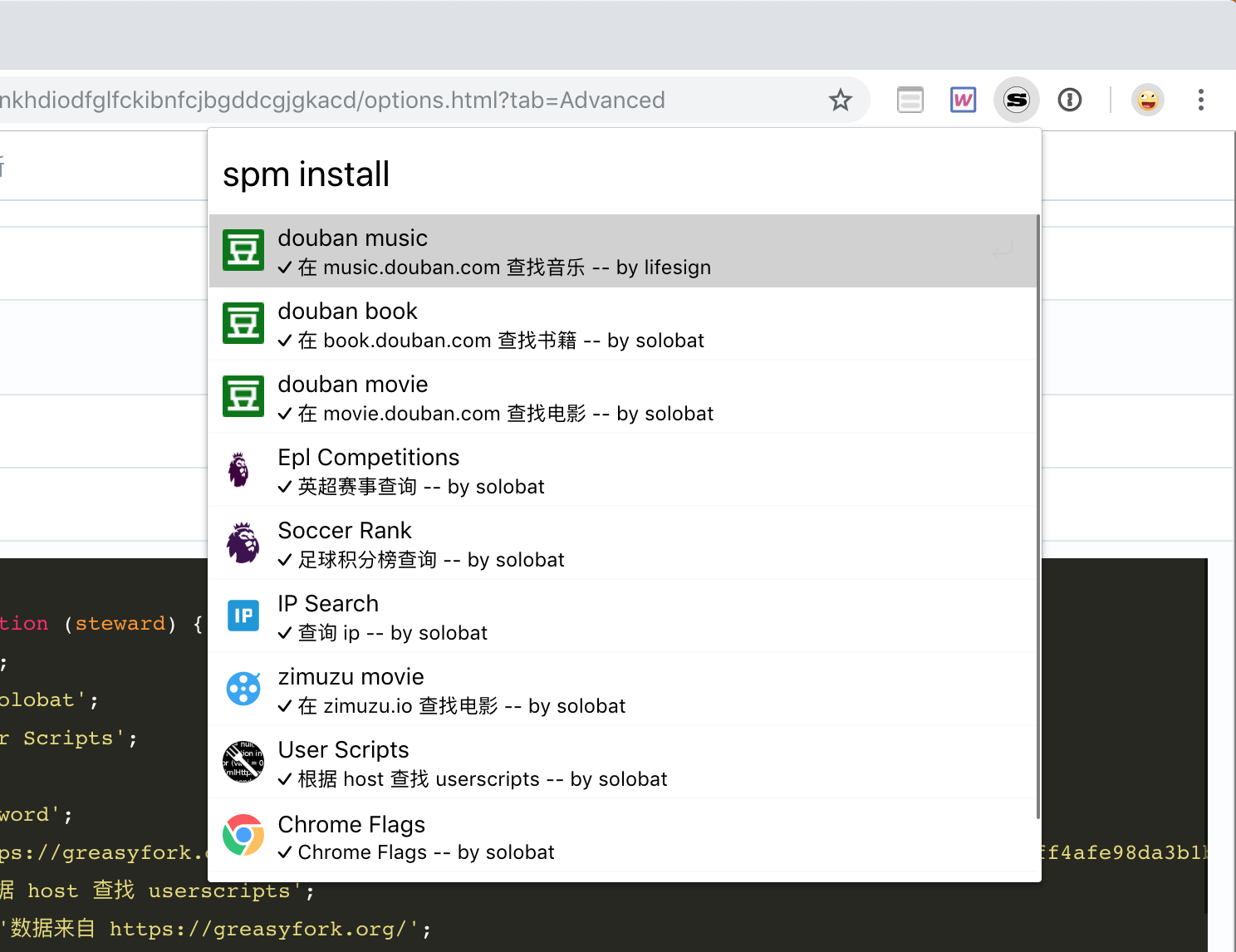Screen dimensions: 1236x952
Task: Click the blue IP Search icon
Action: (x=243, y=616)
